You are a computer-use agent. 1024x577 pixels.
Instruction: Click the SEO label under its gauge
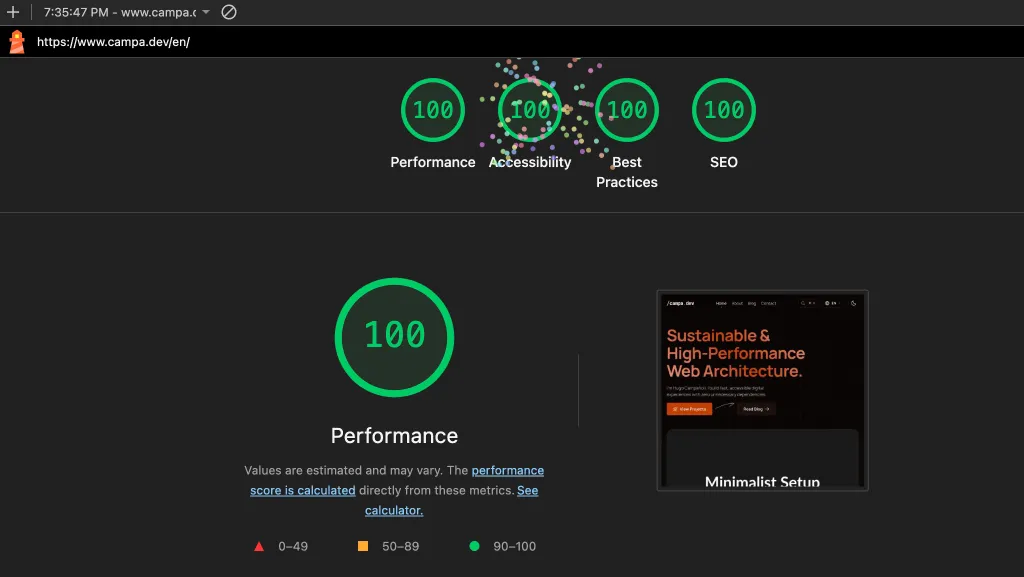tap(723, 162)
